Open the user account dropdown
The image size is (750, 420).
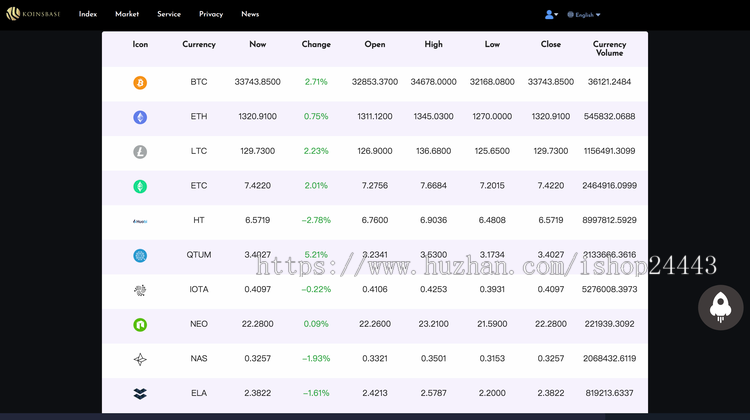click(551, 15)
